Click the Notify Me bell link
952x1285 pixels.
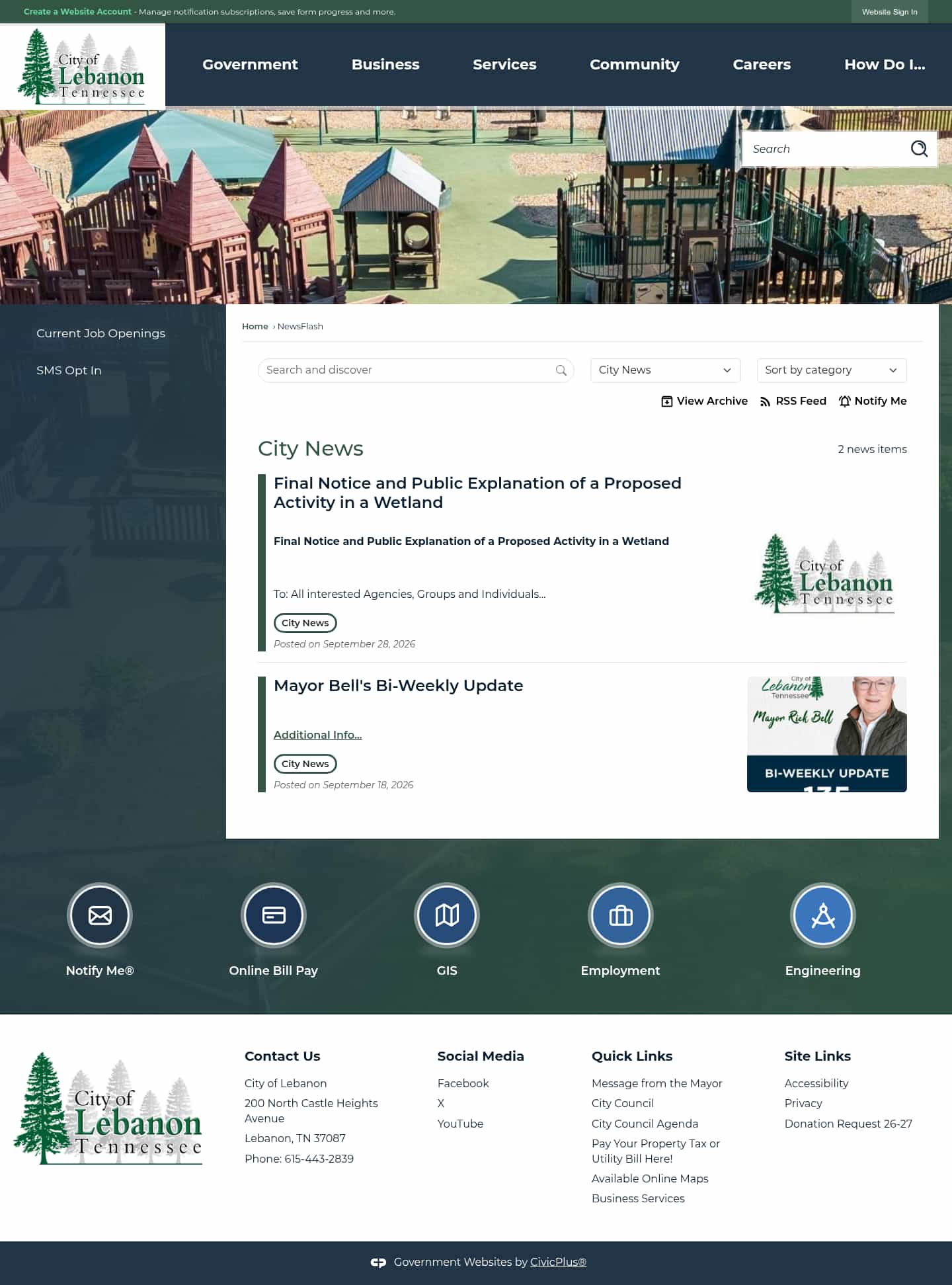pyautogui.click(x=873, y=401)
